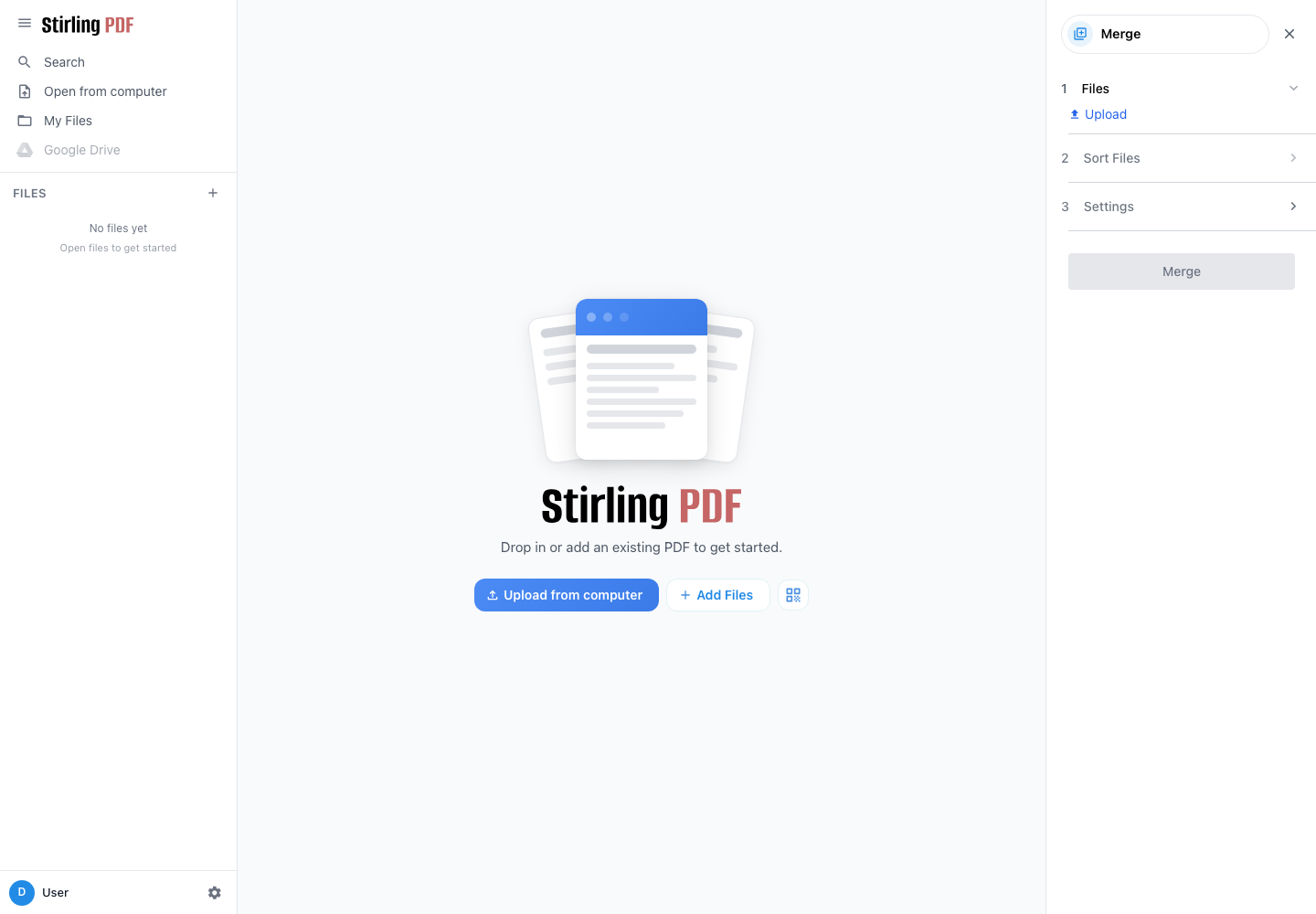
Task: Open Search in the sidebar
Action: point(118,62)
